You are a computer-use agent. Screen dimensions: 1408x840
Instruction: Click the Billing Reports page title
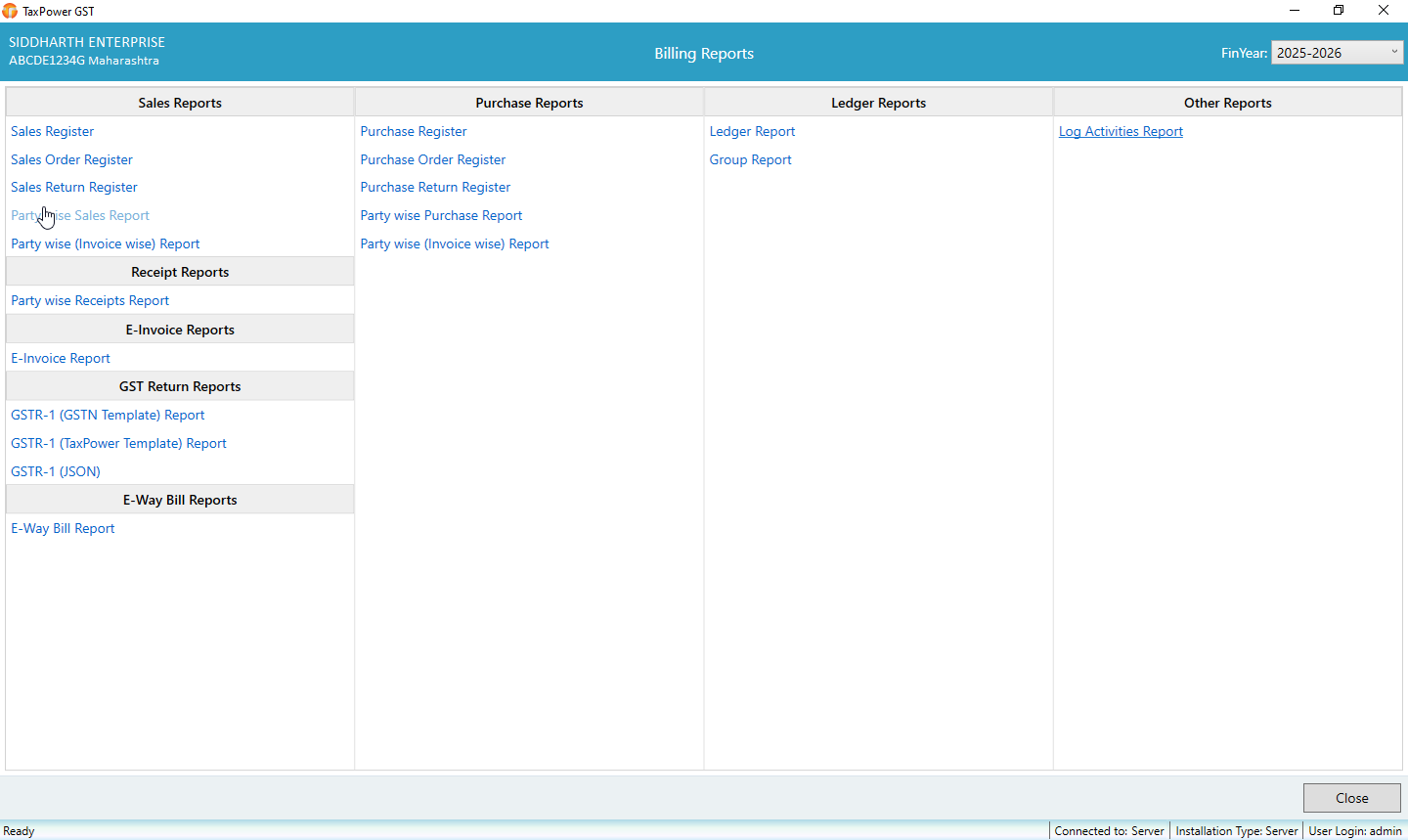(704, 54)
